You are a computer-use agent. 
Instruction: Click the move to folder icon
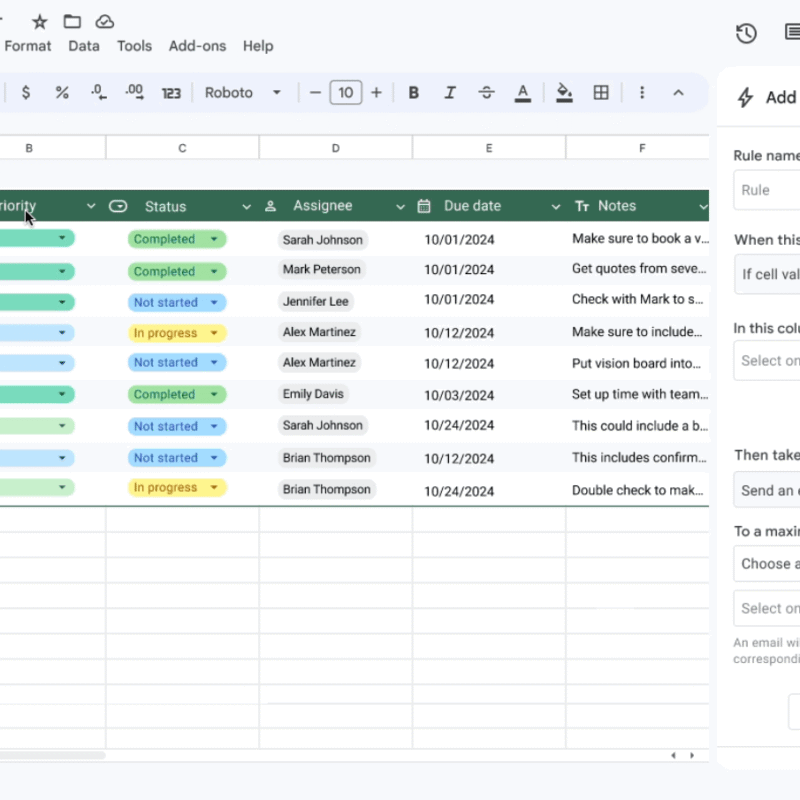72,21
